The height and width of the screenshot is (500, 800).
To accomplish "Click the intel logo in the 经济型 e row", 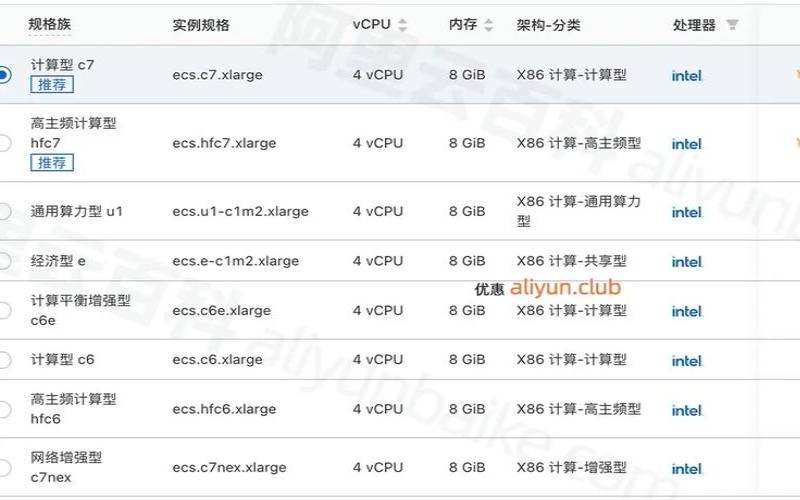I will [687, 262].
